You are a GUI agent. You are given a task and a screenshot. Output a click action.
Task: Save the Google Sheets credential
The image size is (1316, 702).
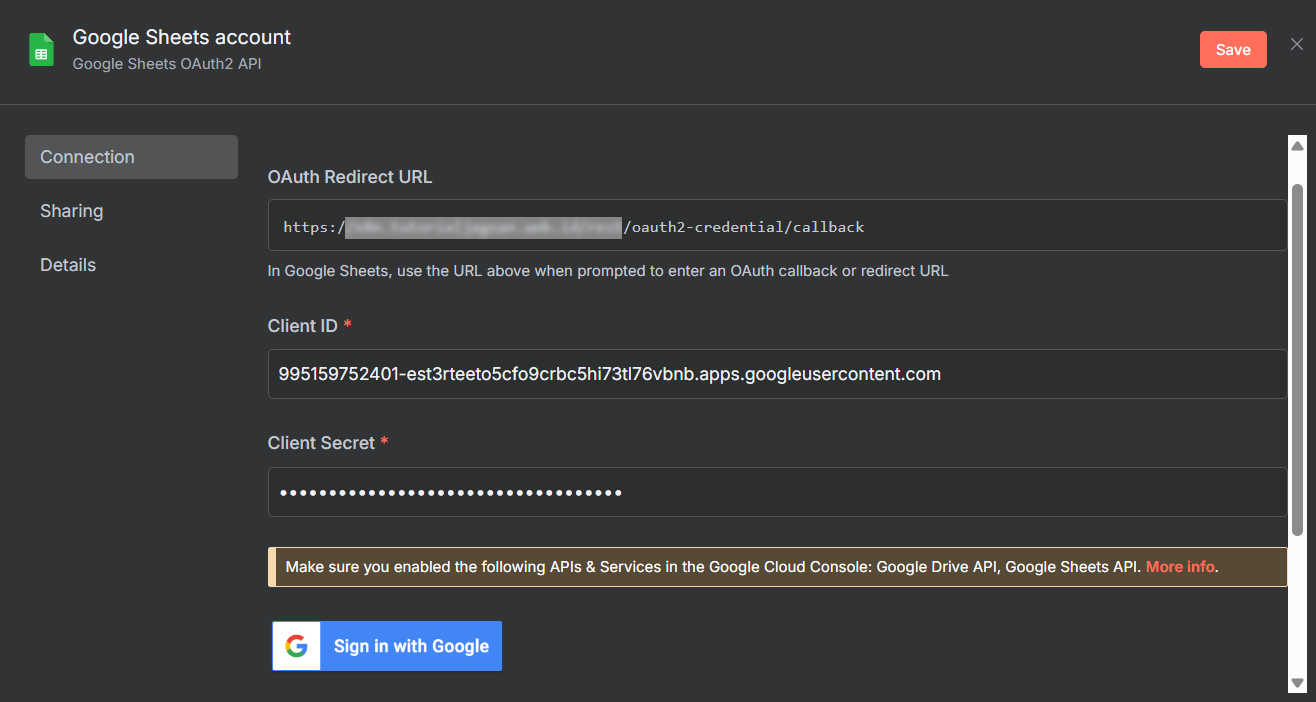coord(1233,50)
